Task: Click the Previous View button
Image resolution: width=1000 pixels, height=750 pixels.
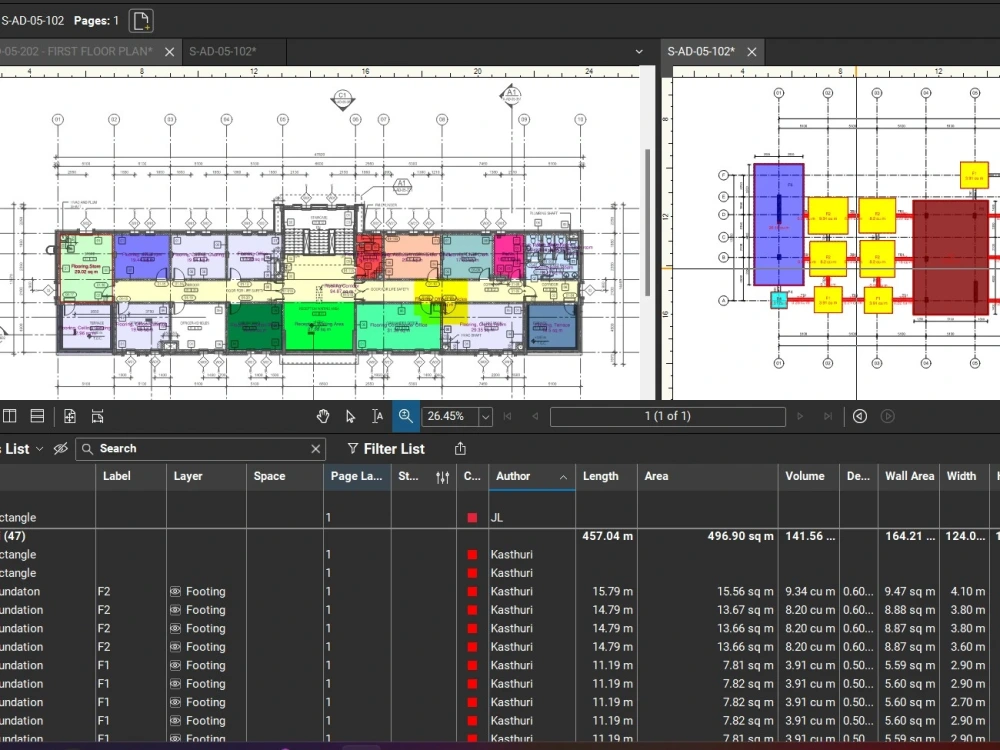Action: [x=860, y=416]
